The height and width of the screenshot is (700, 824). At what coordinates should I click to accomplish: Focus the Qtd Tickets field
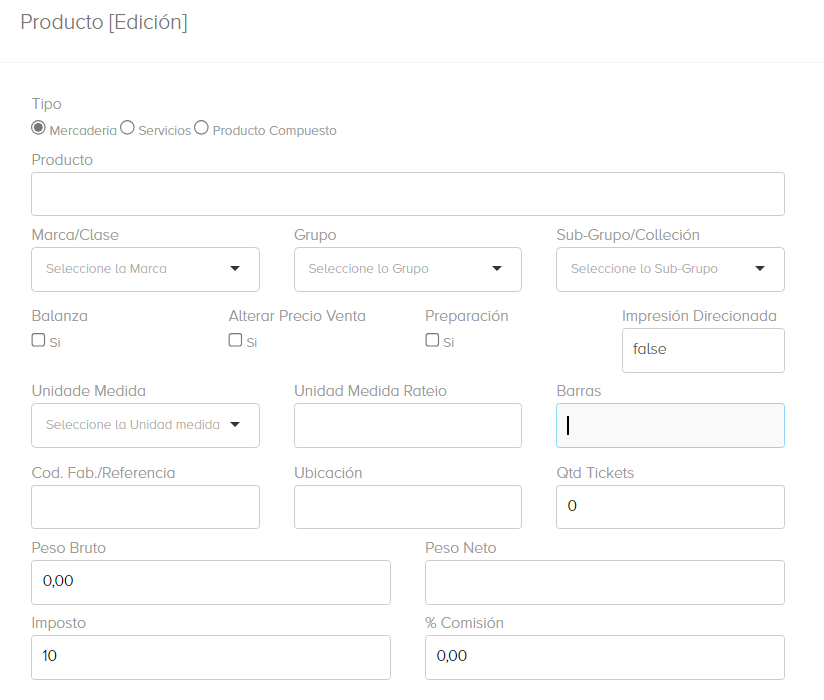click(x=670, y=507)
